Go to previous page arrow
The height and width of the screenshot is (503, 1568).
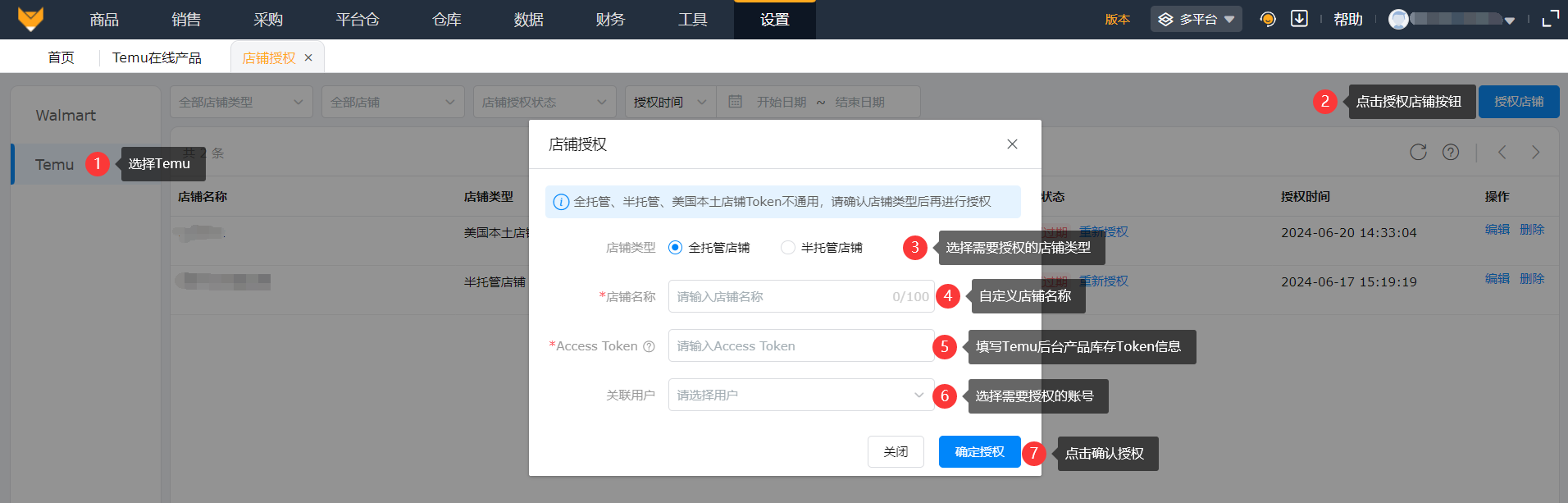pyautogui.click(x=1502, y=152)
